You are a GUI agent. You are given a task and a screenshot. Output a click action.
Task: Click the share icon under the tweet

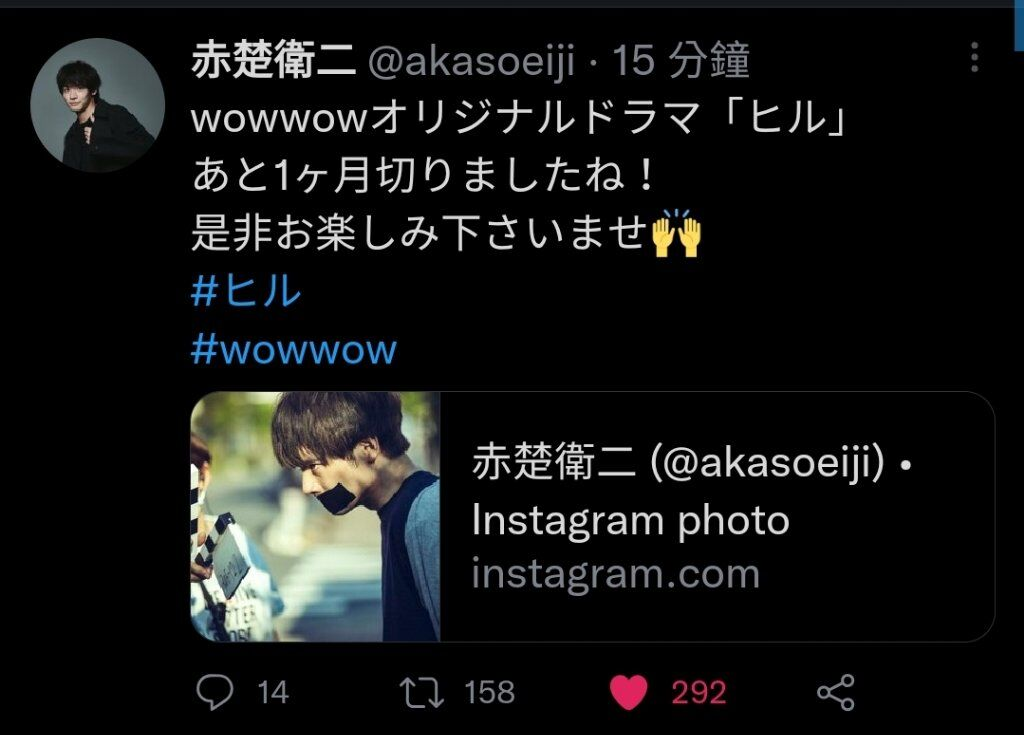(836, 693)
